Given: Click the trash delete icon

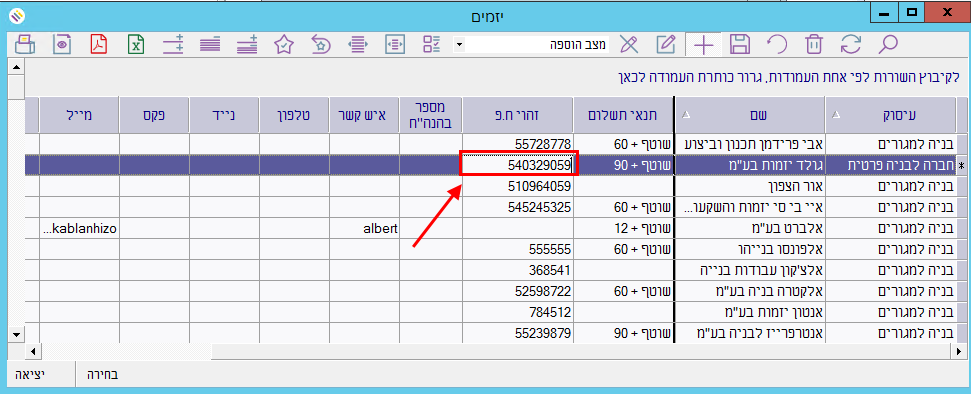Looking at the screenshot, I should [x=814, y=45].
